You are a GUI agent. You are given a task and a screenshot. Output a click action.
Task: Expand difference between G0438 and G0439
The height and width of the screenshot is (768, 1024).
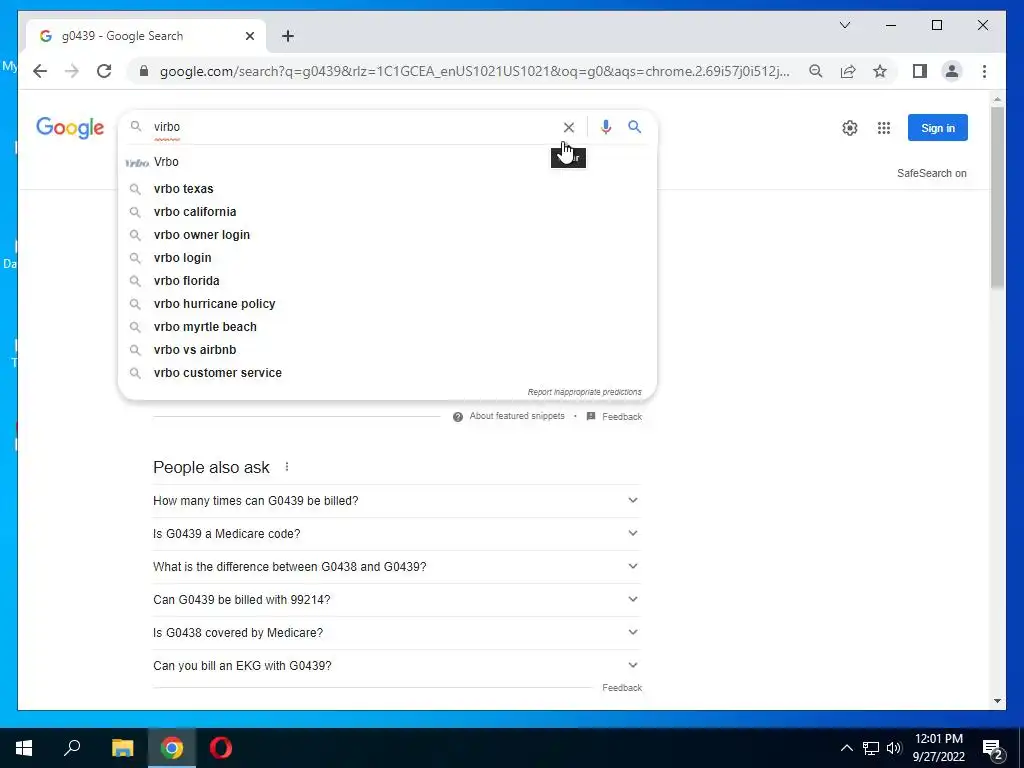coord(396,567)
